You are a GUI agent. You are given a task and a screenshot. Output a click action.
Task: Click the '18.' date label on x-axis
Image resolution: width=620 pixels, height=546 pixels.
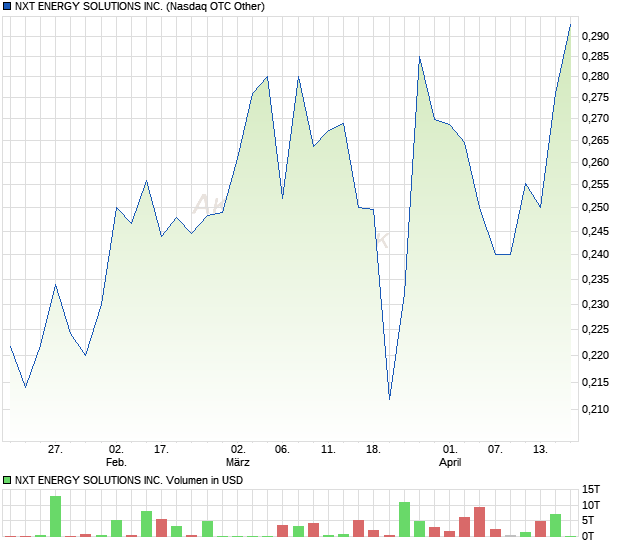point(373,450)
